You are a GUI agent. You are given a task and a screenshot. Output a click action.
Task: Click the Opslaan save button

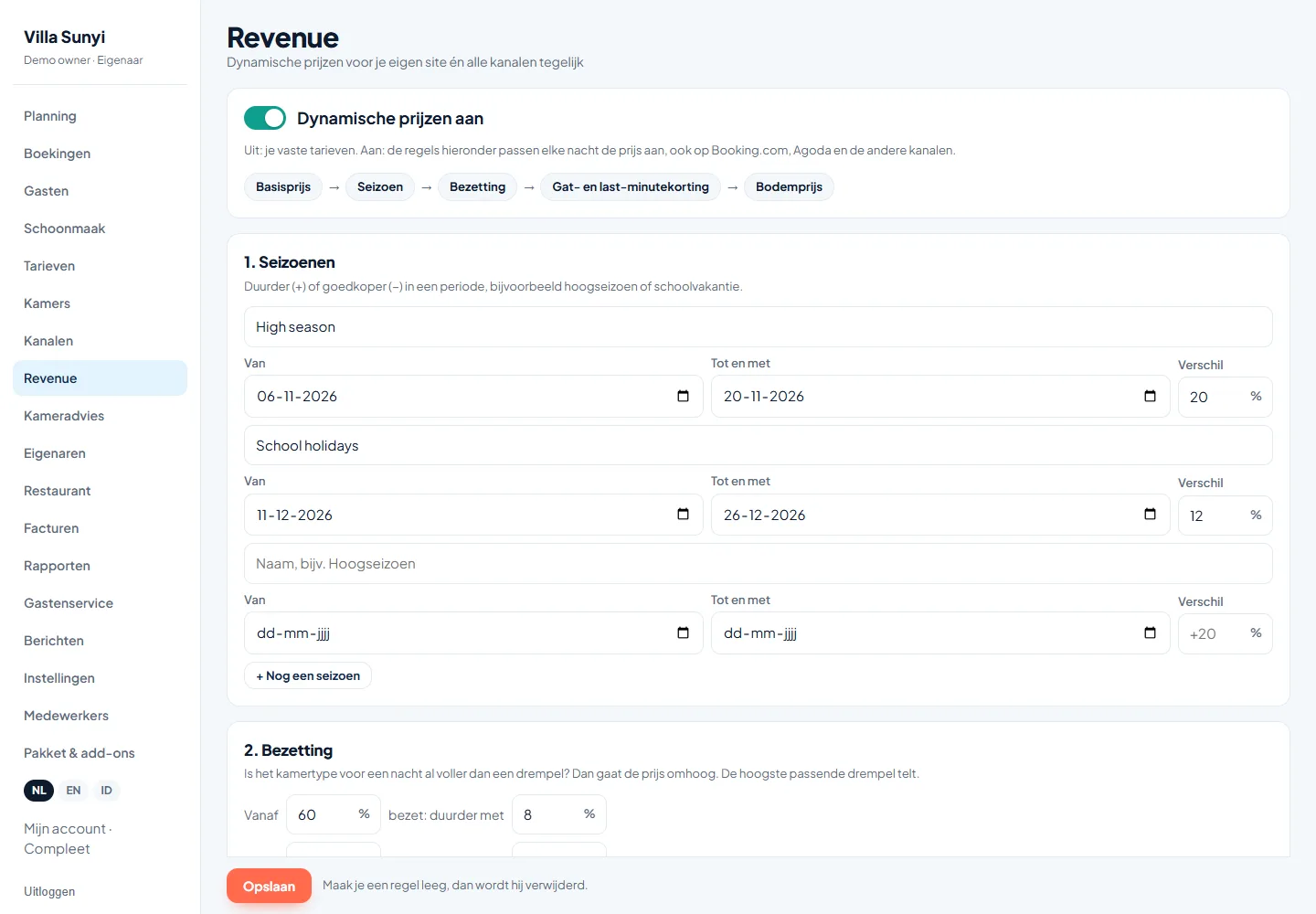(269, 886)
